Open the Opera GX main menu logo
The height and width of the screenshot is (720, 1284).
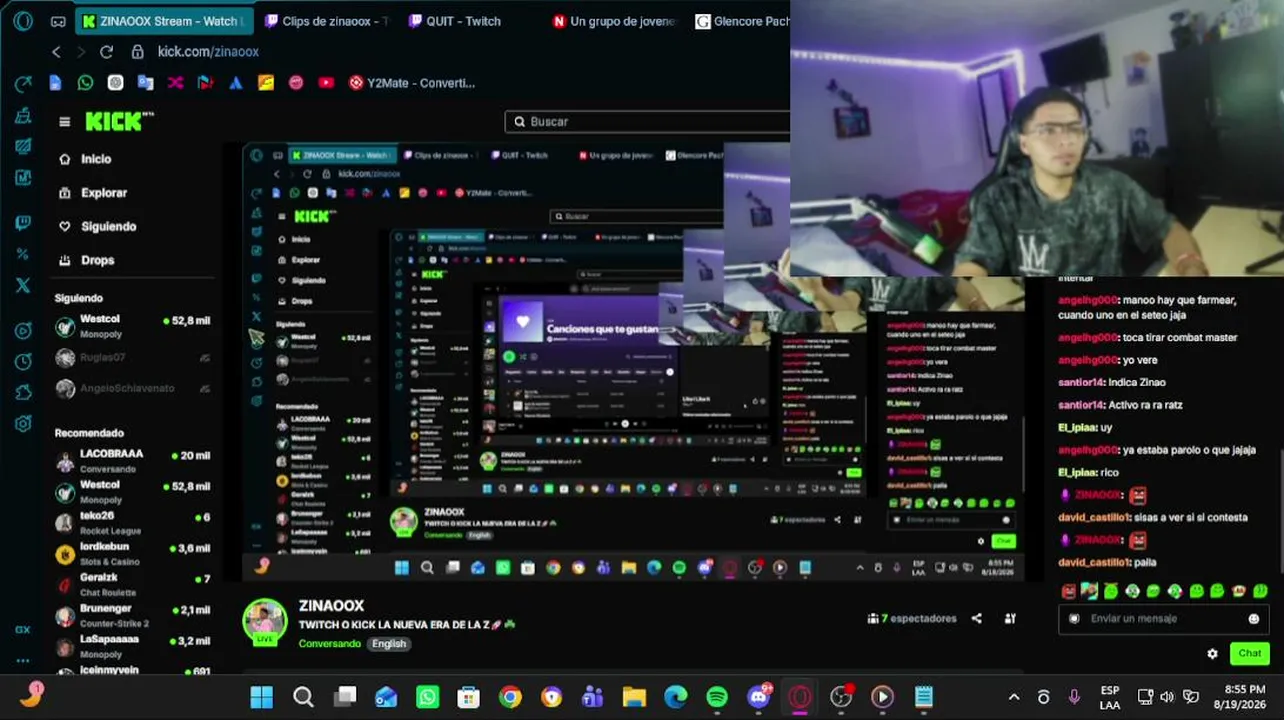click(23, 21)
